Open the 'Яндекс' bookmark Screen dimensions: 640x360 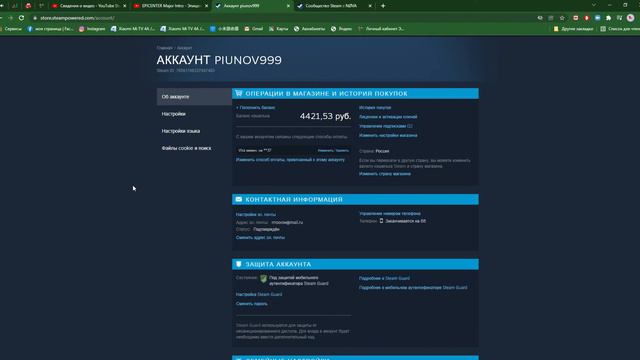coord(342,29)
